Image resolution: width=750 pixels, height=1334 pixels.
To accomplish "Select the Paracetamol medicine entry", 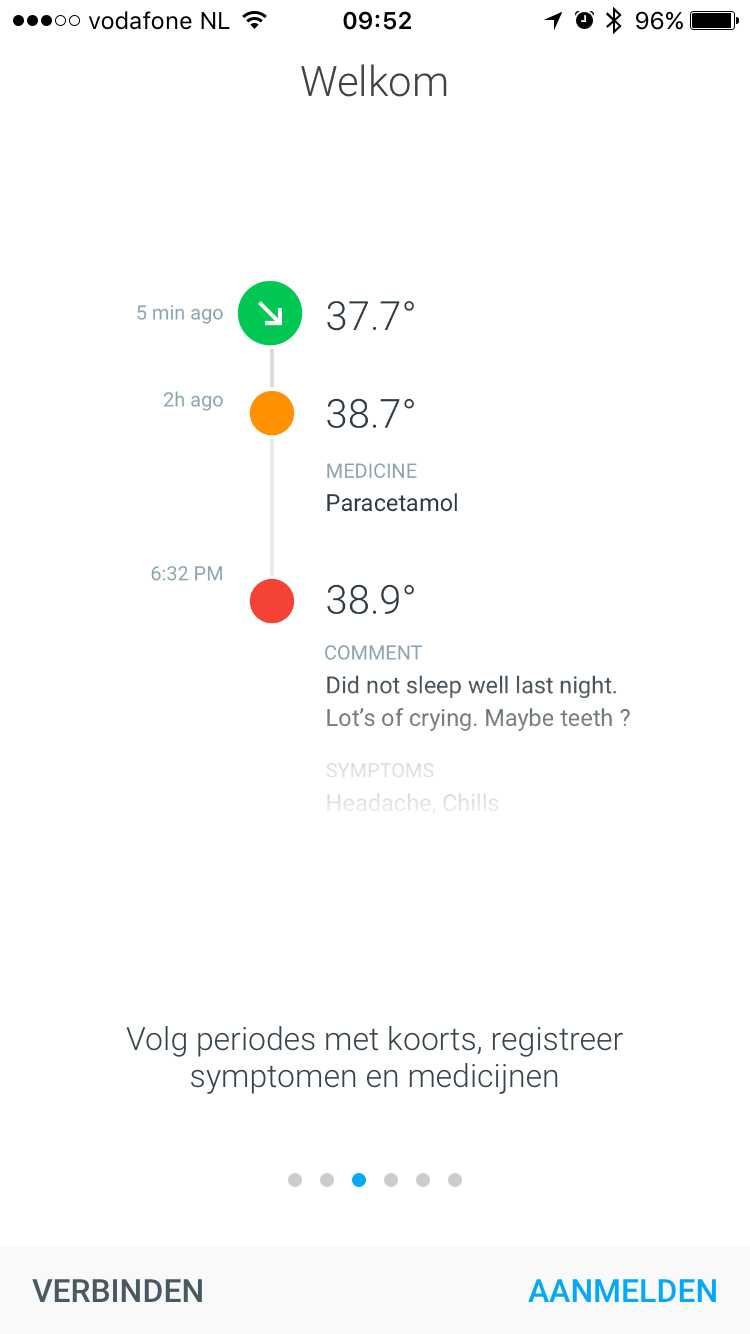I will [392, 503].
